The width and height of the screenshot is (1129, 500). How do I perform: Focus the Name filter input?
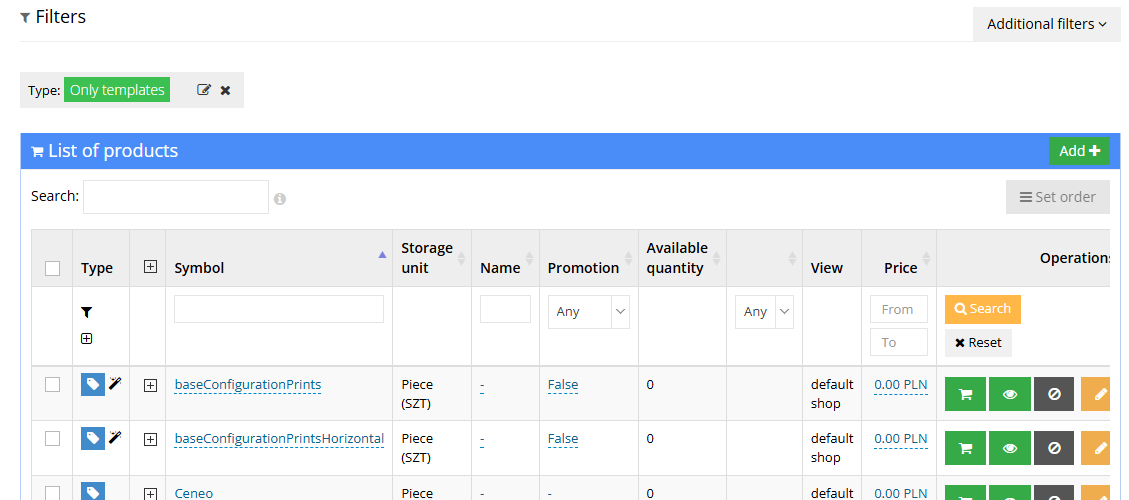tap(505, 309)
